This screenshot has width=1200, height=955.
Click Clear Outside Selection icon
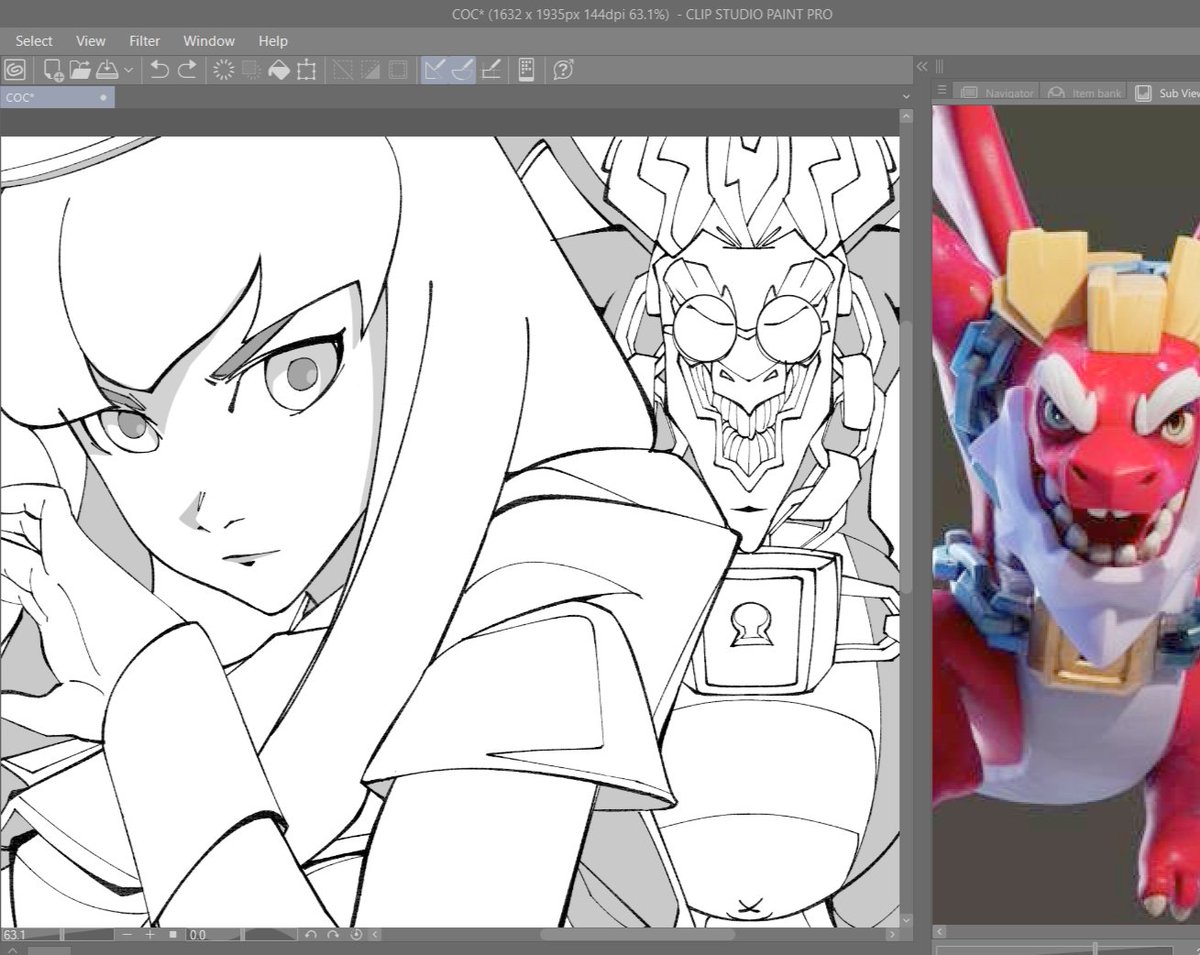point(252,70)
